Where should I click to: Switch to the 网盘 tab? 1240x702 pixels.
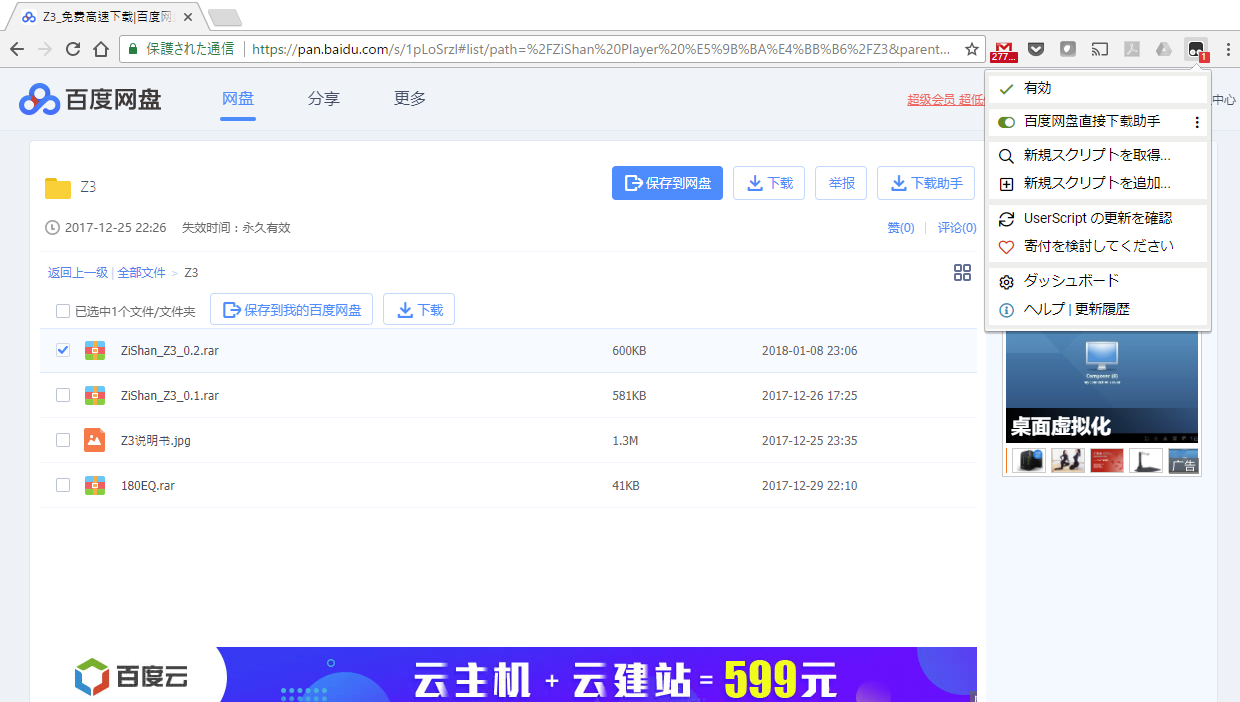pos(238,99)
